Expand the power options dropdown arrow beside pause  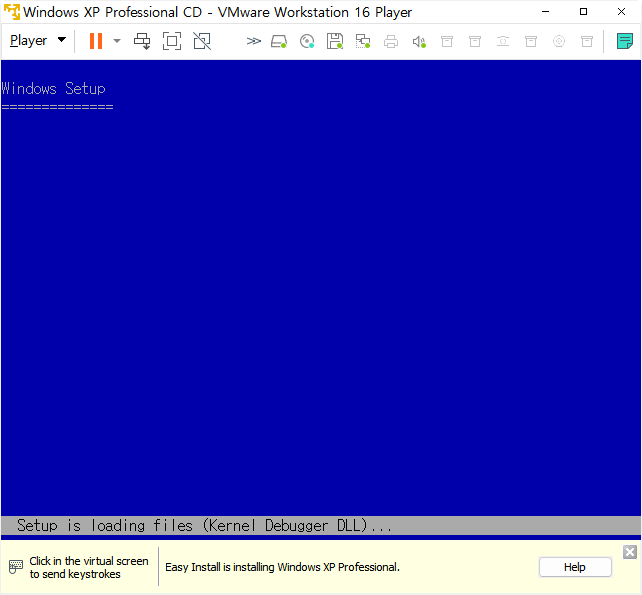(117, 41)
